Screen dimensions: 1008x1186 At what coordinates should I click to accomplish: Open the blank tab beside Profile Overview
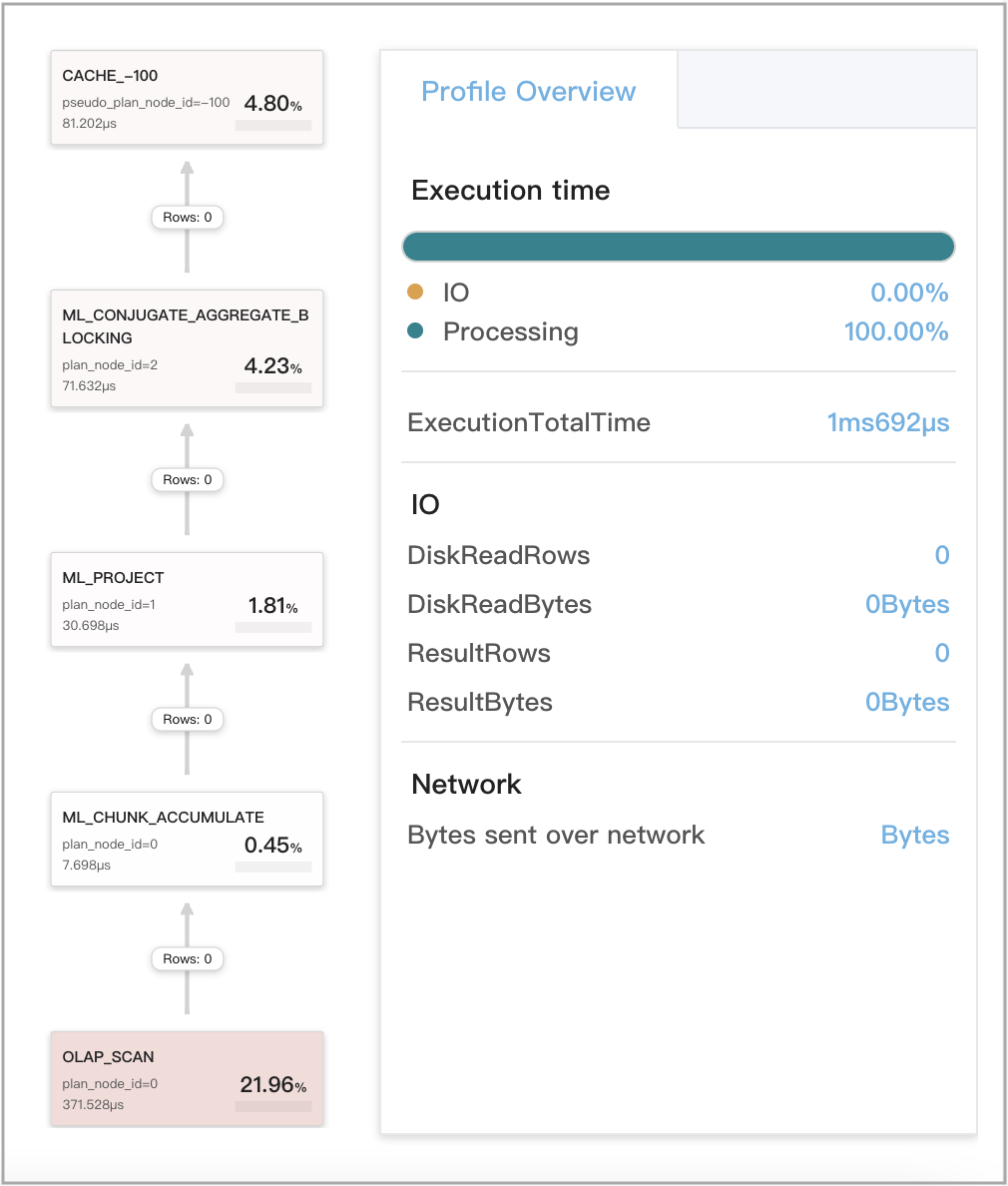click(x=826, y=89)
